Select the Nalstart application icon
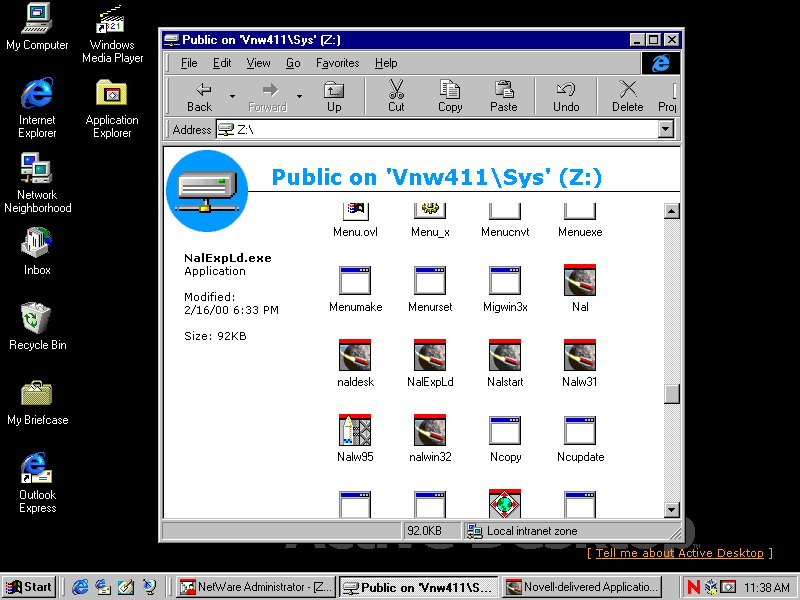The width and height of the screenshot is (800, 600). pos(505,355)
